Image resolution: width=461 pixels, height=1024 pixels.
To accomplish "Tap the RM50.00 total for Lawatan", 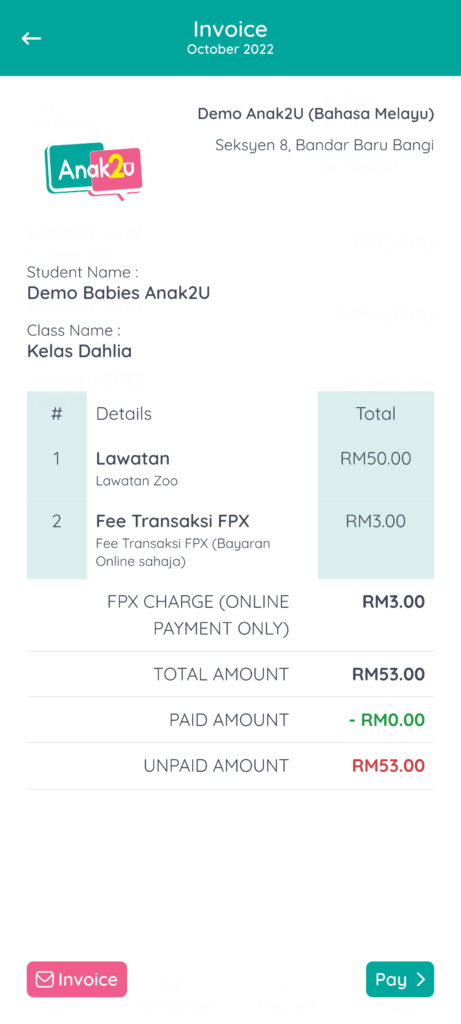I will coord(376,458).
